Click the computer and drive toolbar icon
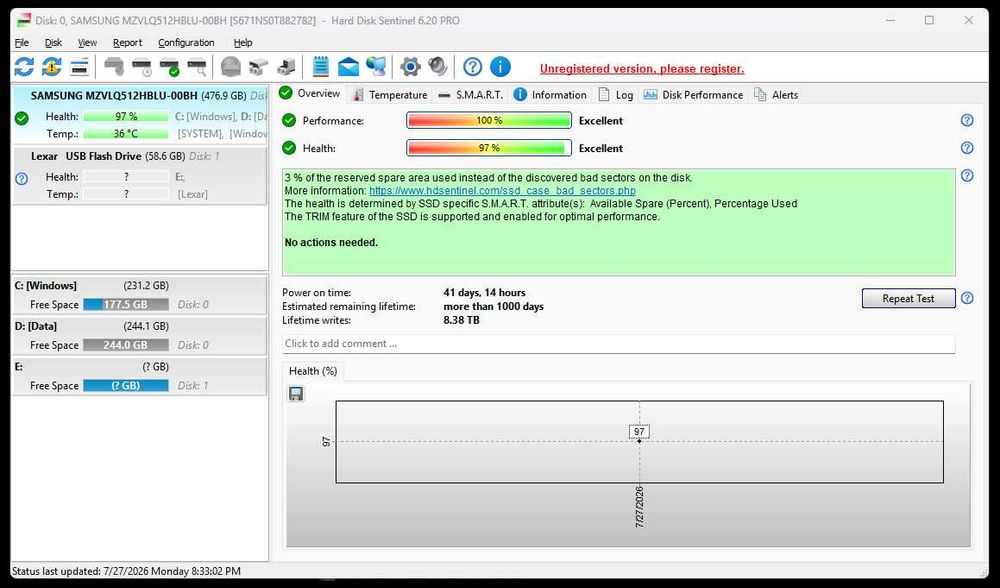The height and width of the screenshot is (588, 1000). click(x=286, y=66)
